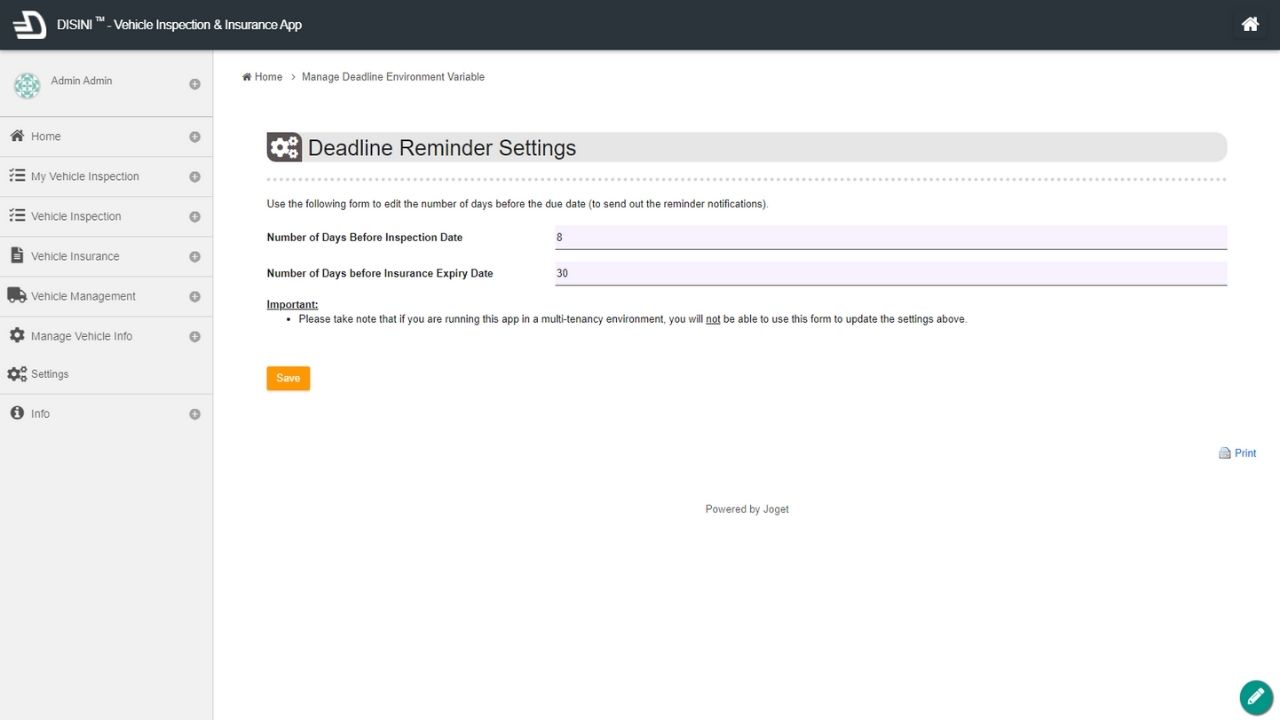Click the DISINI logo icon
The height and width of the screenshot is (720, 1280).
pyautogui.click(x=29, y=25)
